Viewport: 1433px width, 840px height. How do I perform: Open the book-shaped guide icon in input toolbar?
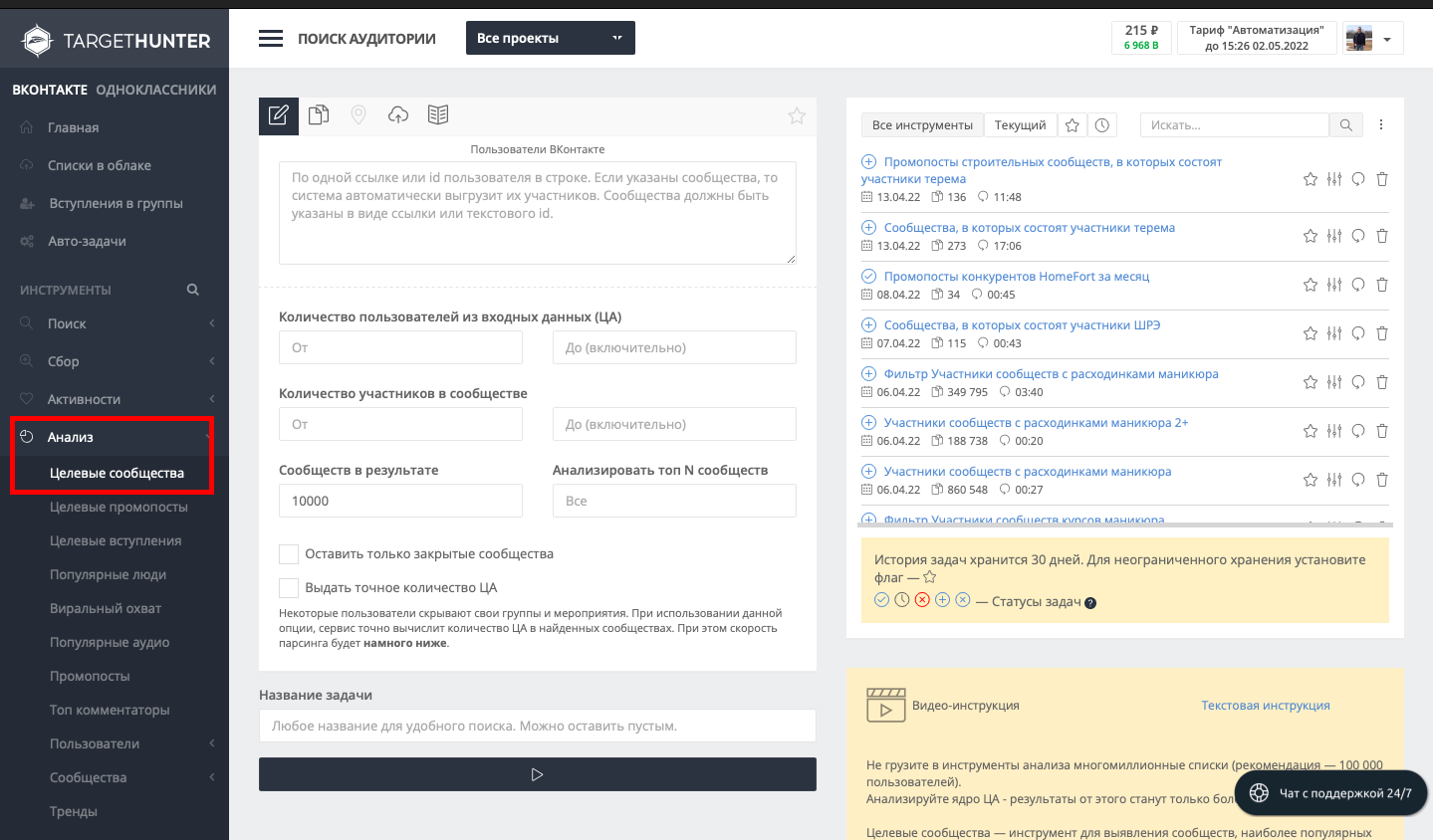pyautogui.click(x=438, y=115)
